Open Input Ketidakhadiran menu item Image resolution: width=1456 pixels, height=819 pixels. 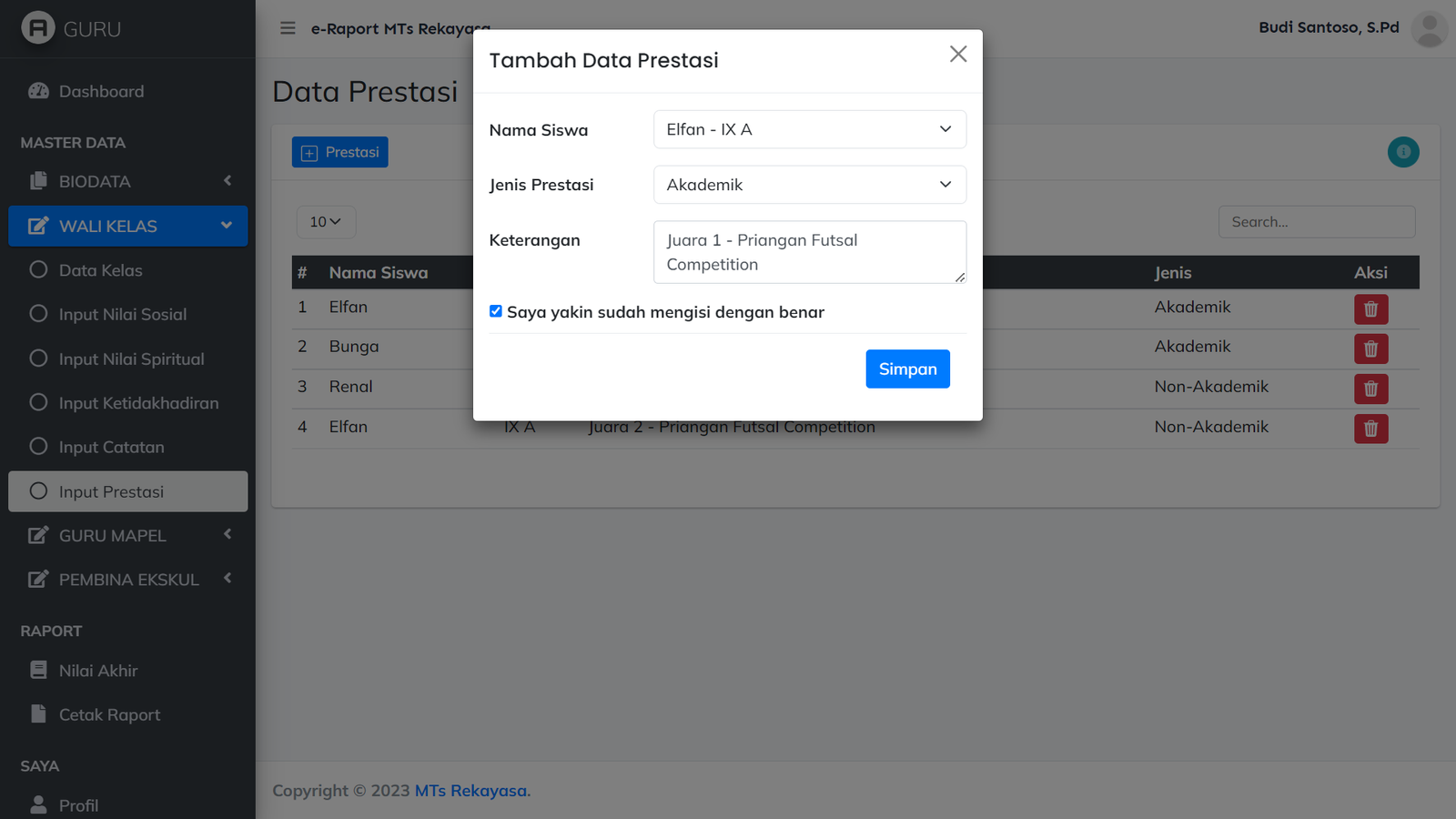tap(138, 403)
